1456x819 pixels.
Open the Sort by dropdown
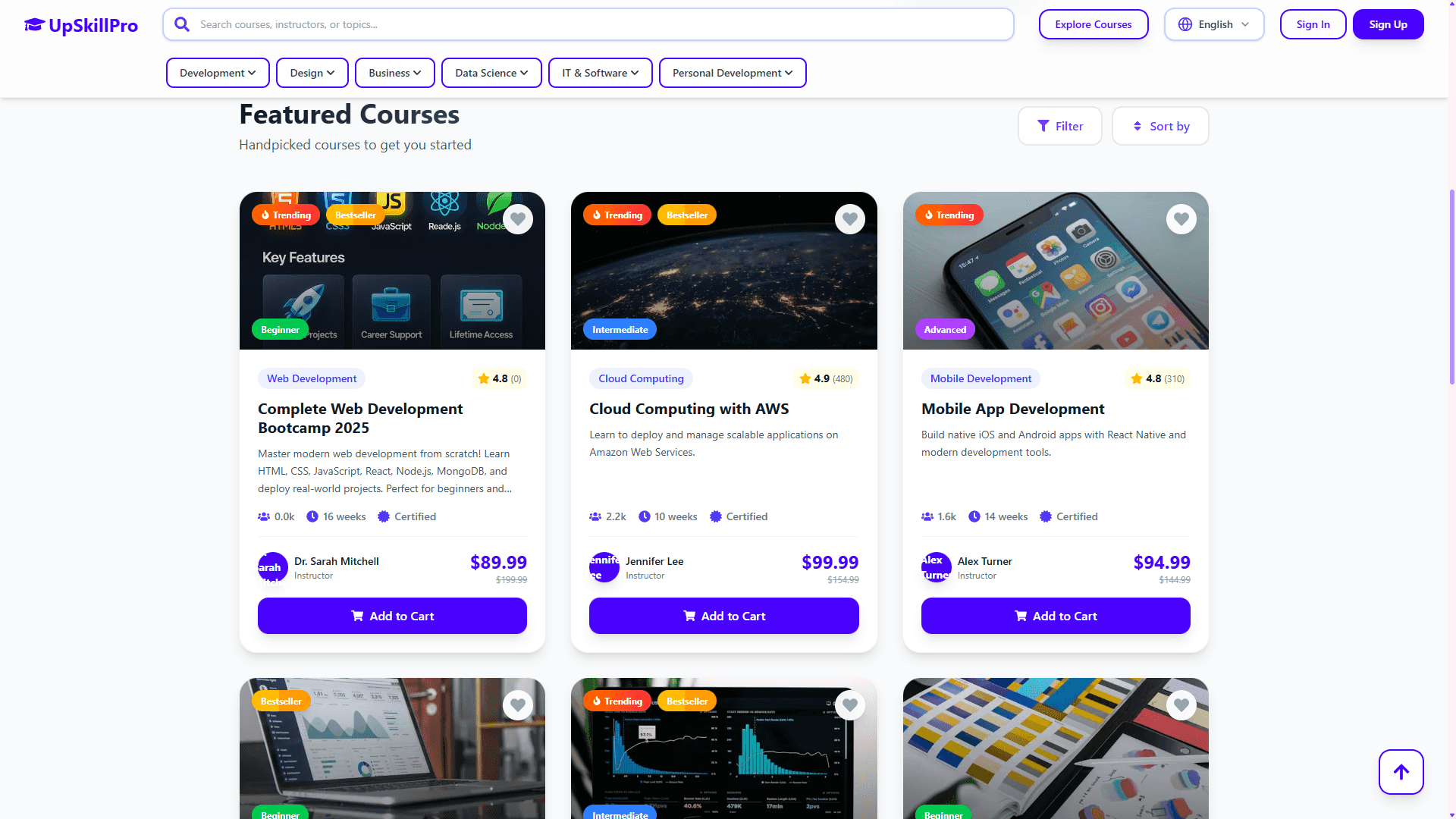point(1160,126)
